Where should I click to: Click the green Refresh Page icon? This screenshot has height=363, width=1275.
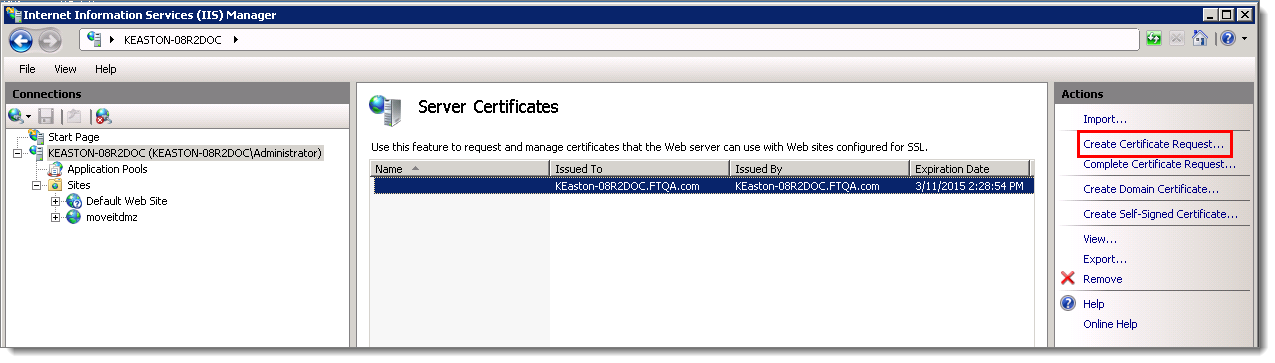tap(1155, 39)
